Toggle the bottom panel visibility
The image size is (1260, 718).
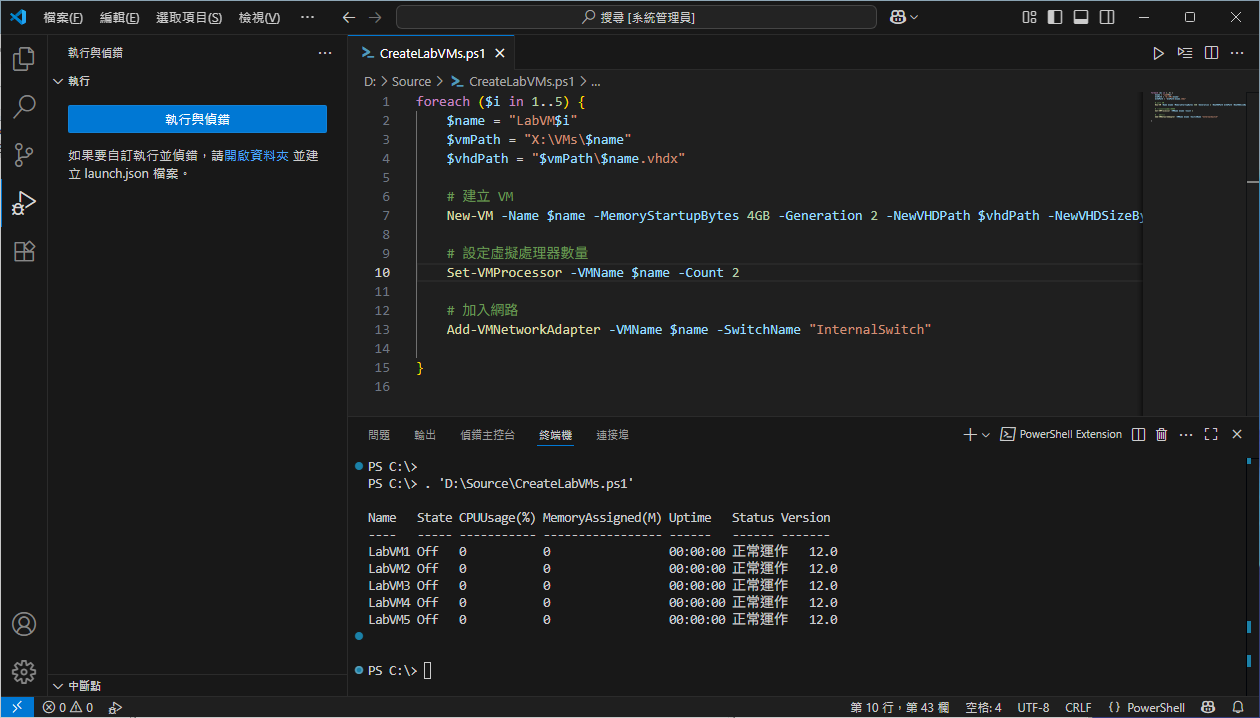pos(1080,17)
